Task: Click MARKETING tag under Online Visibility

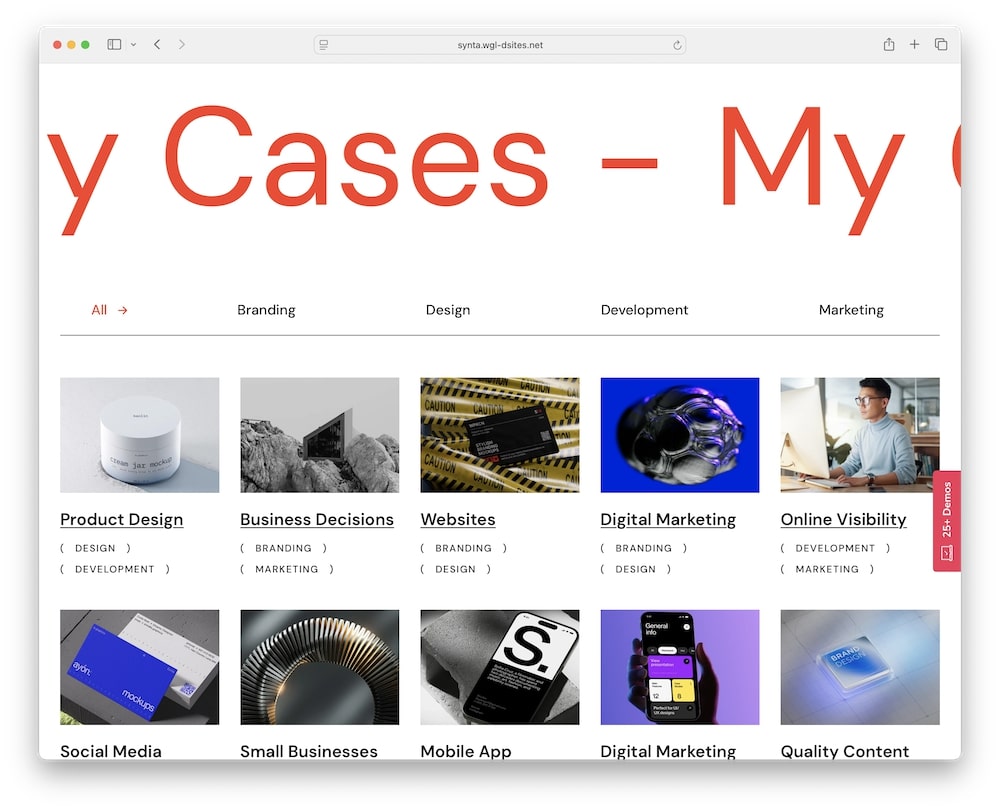Action: click(827, 569)
